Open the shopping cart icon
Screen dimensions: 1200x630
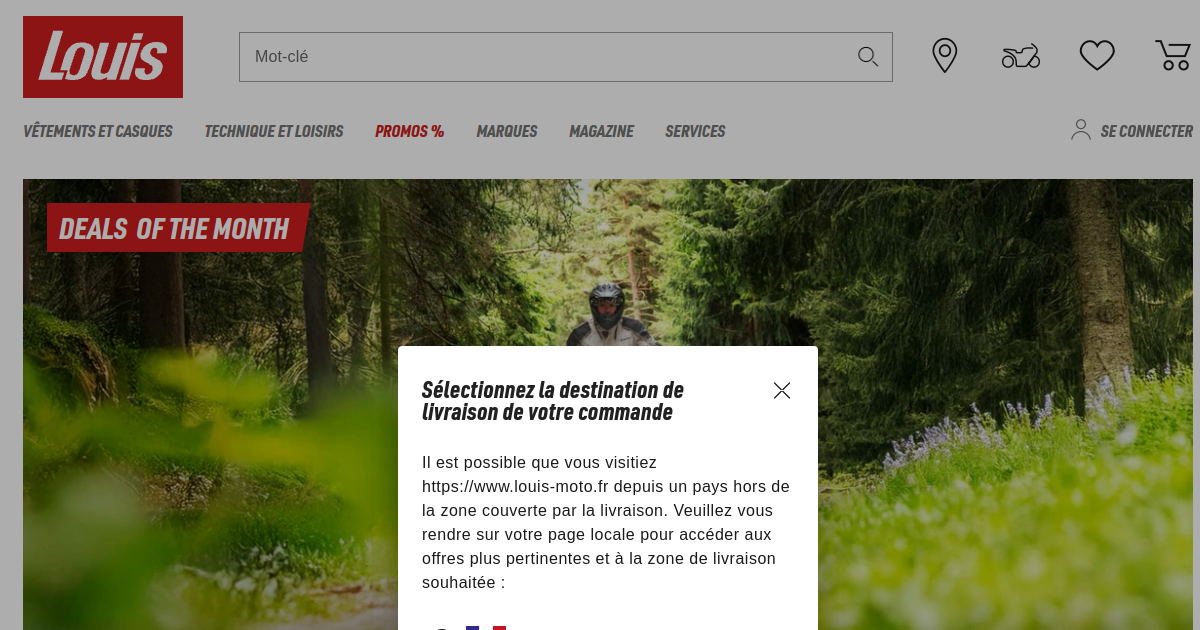click(1173, 56)
